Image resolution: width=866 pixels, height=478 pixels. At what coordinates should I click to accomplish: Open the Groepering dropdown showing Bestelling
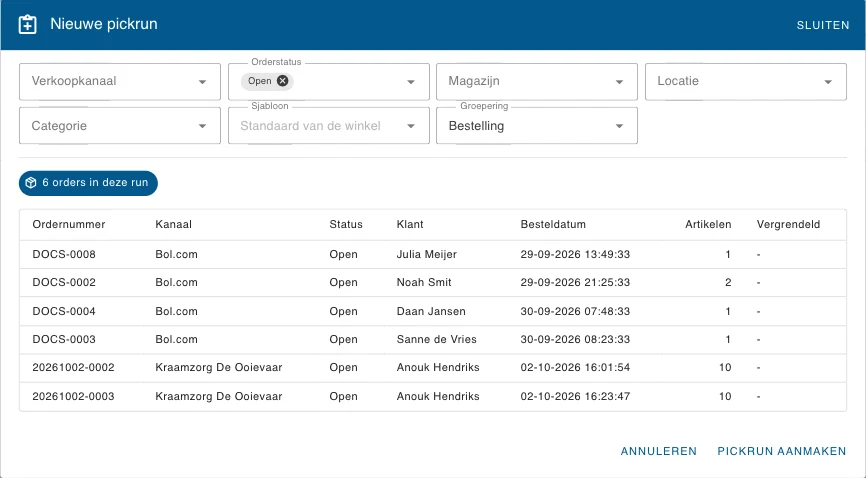[x=537, y=126]
